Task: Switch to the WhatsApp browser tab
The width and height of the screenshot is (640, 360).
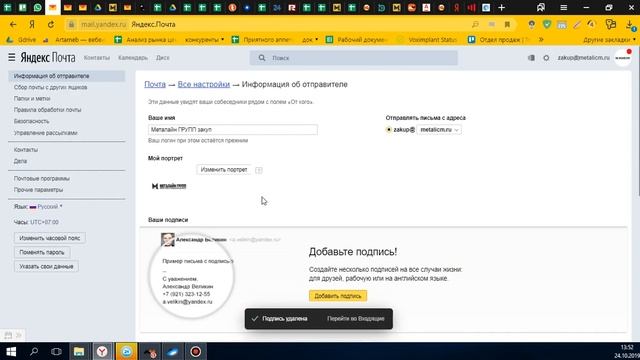Action: (x=37, y=7)
